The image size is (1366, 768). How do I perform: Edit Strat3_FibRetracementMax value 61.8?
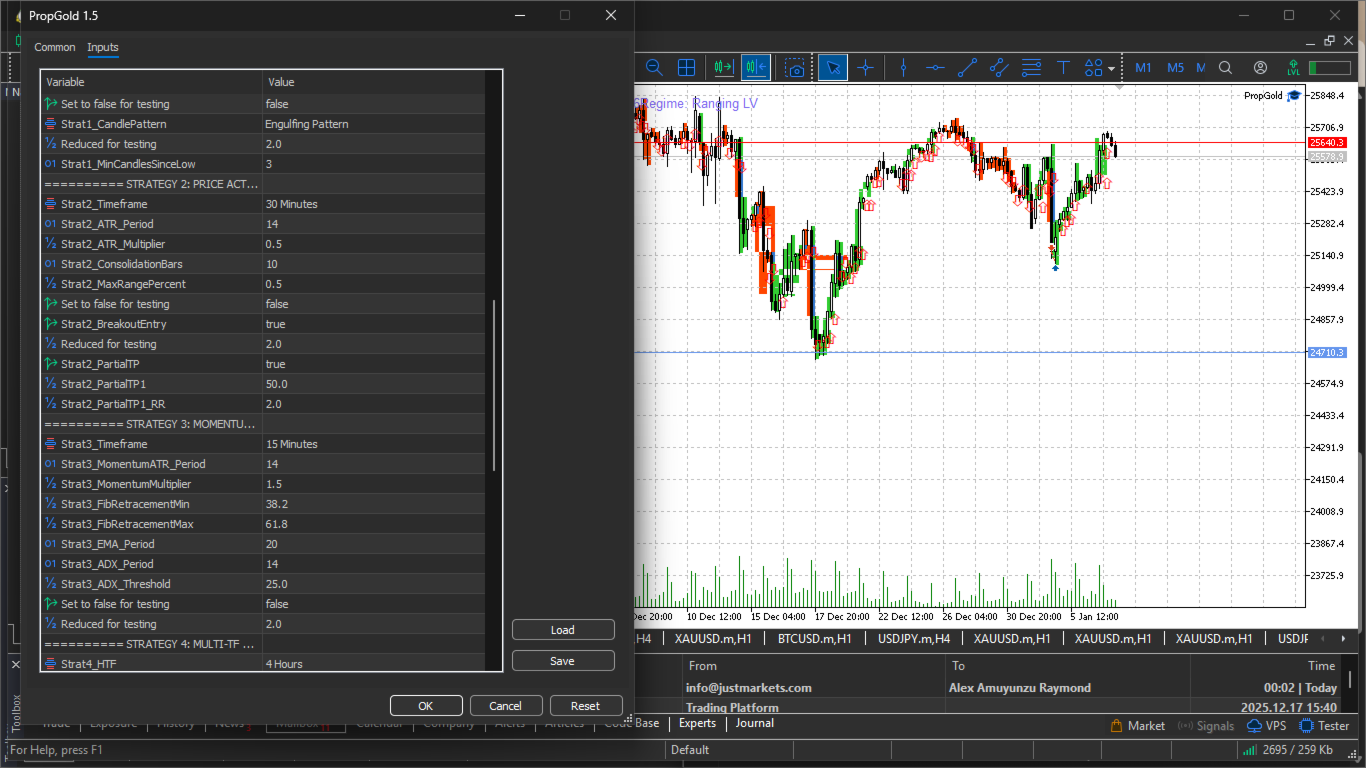[373, 524]
